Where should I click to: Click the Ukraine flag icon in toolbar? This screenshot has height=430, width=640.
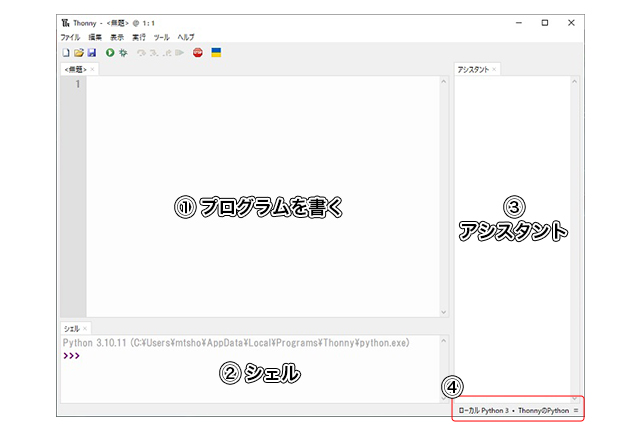pyautogui.click(x=216, y=52)
